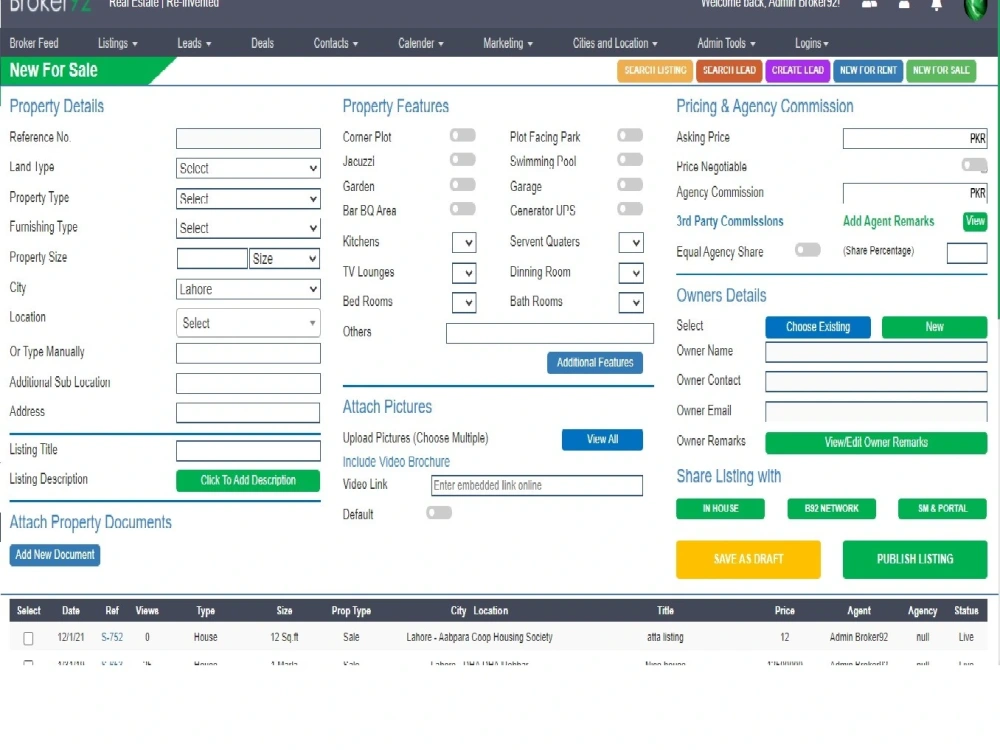Screen dimensions: 1000x750
Task: Enable the Jacuzzi feature switch
Action: coord(462,159)
